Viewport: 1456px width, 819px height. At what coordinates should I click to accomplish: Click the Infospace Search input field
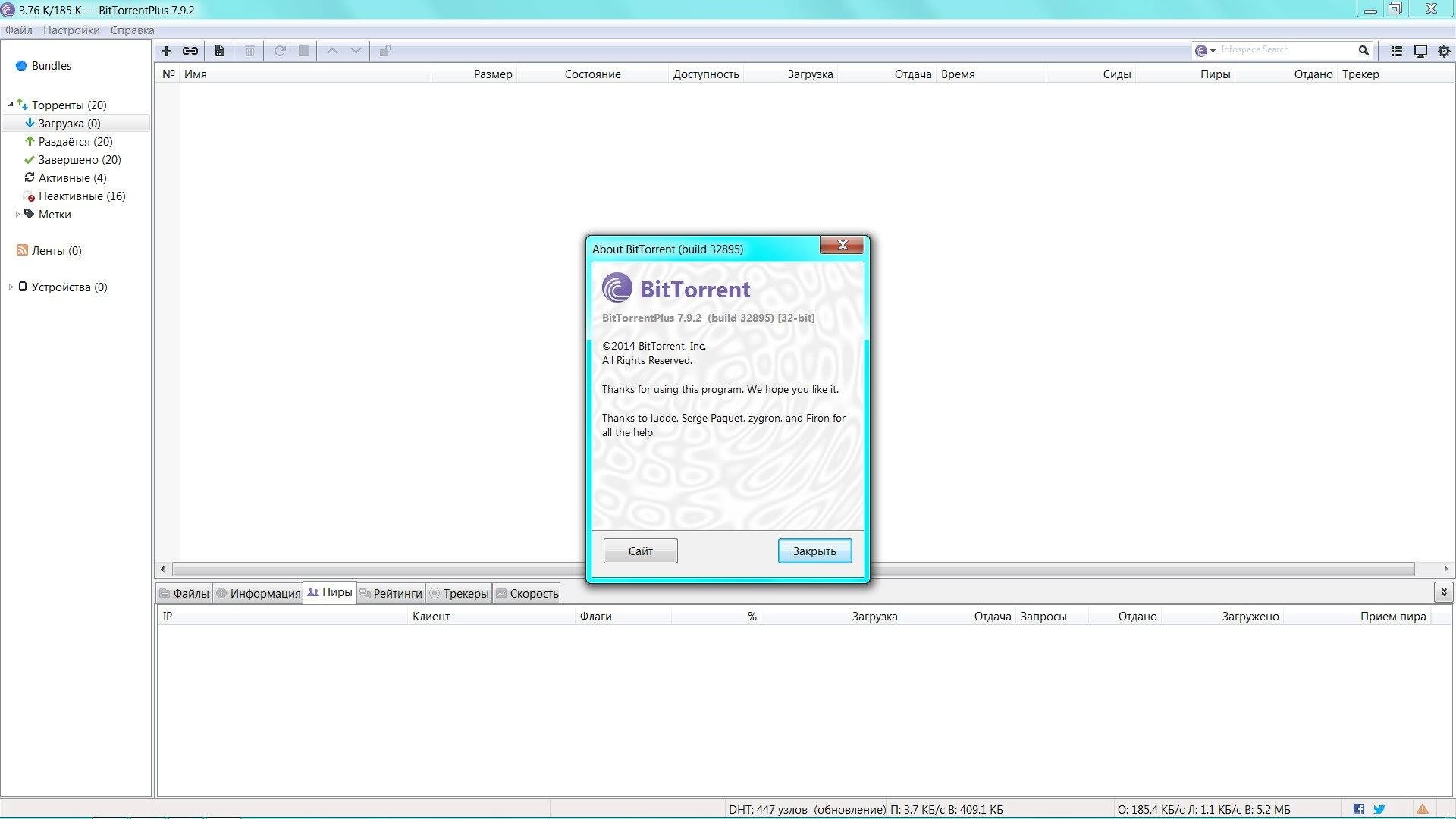pyautogui.click(x=1286, y=50)
